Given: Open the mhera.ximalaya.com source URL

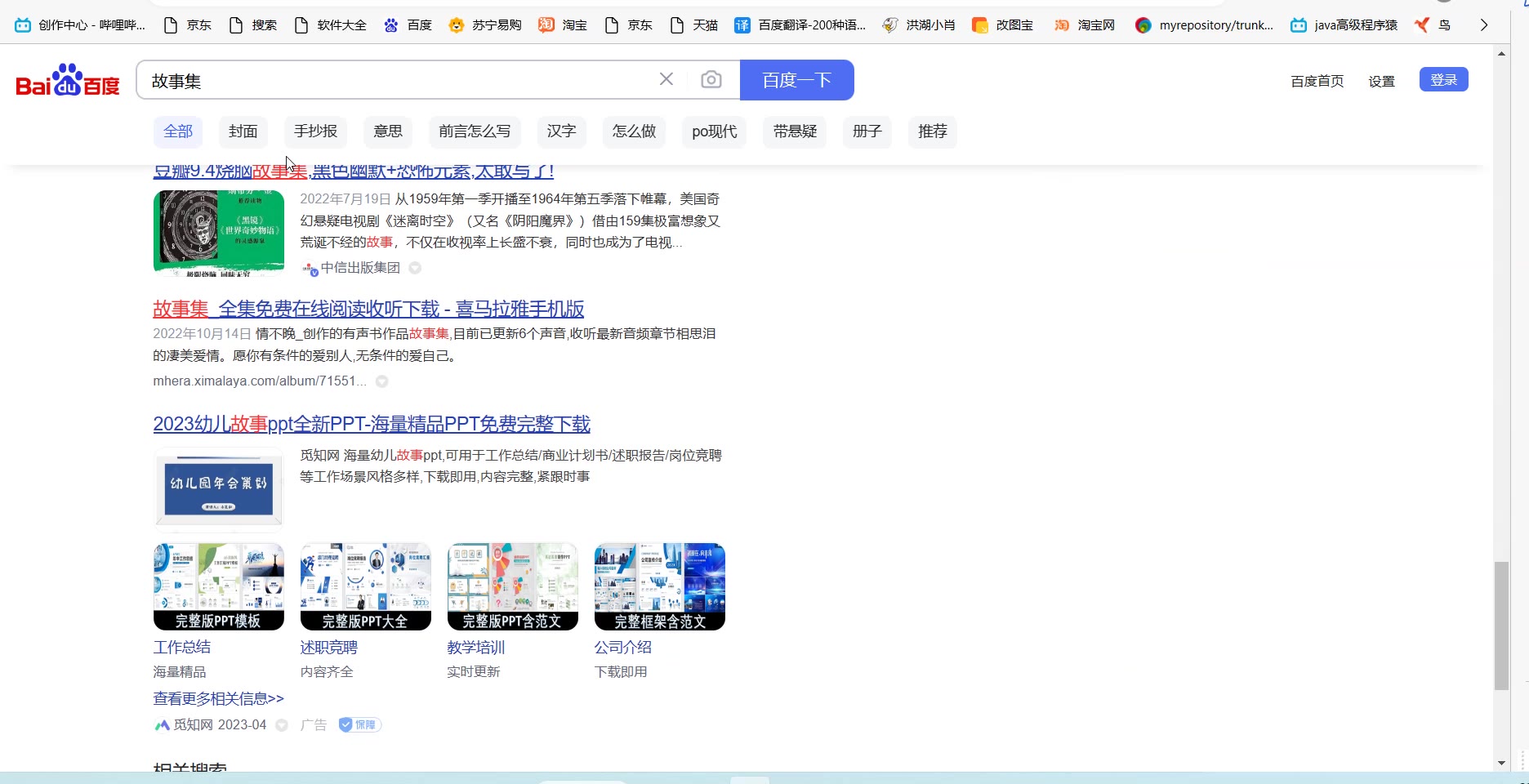Looking at the screenshot, I should [260, 381].
